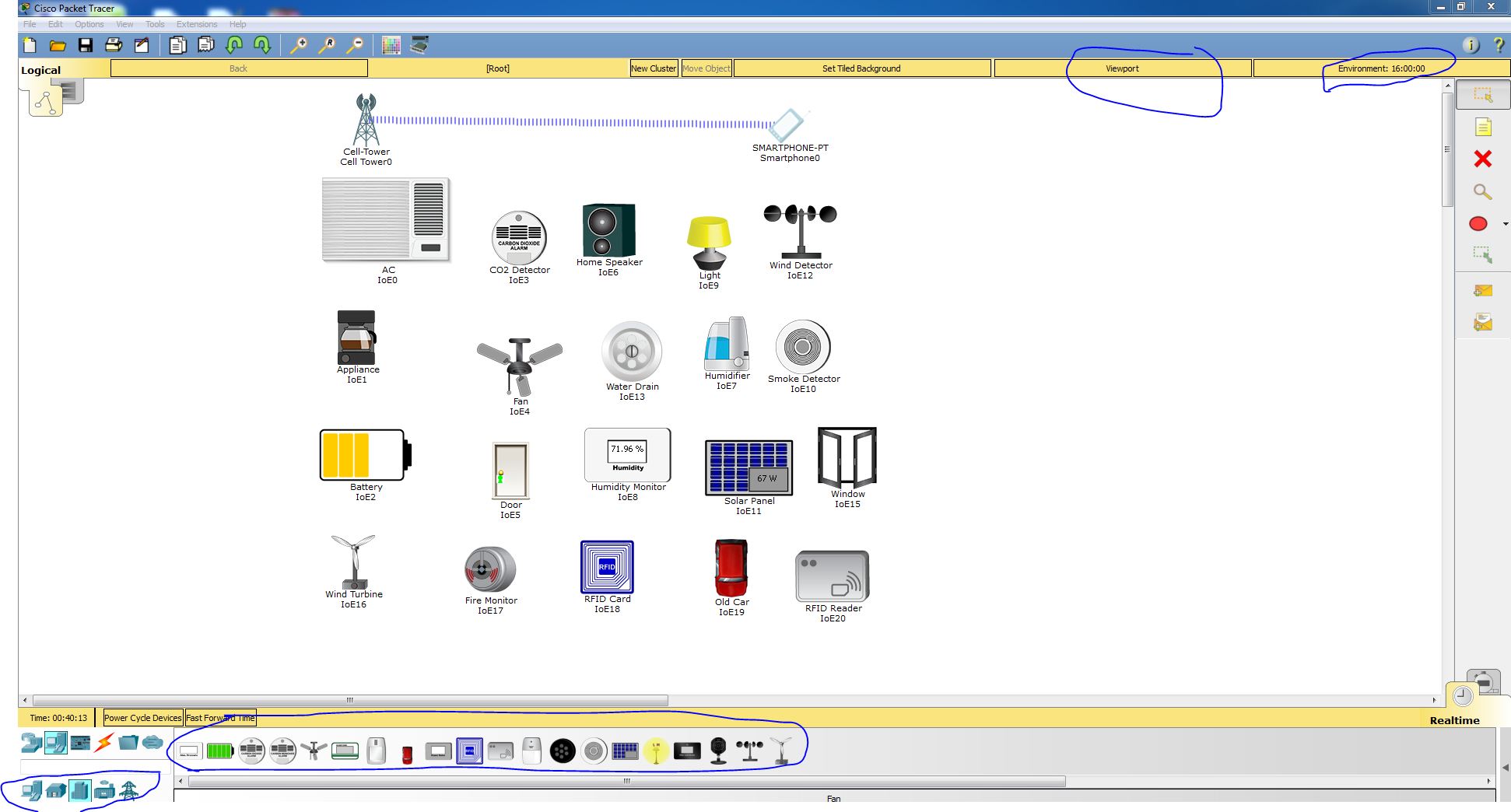Pick the battery device in palette
This screenshot has width=1511, height=812.
coord(220,751)
